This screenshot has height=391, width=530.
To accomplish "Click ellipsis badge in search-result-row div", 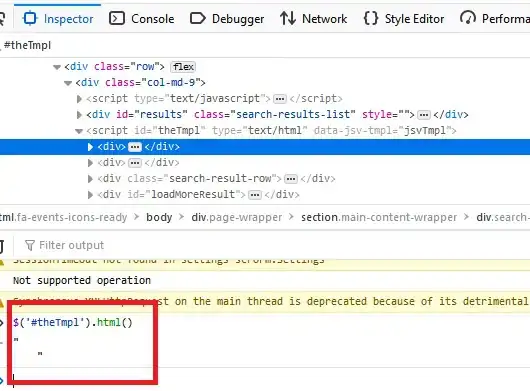I will coord(291,179).
